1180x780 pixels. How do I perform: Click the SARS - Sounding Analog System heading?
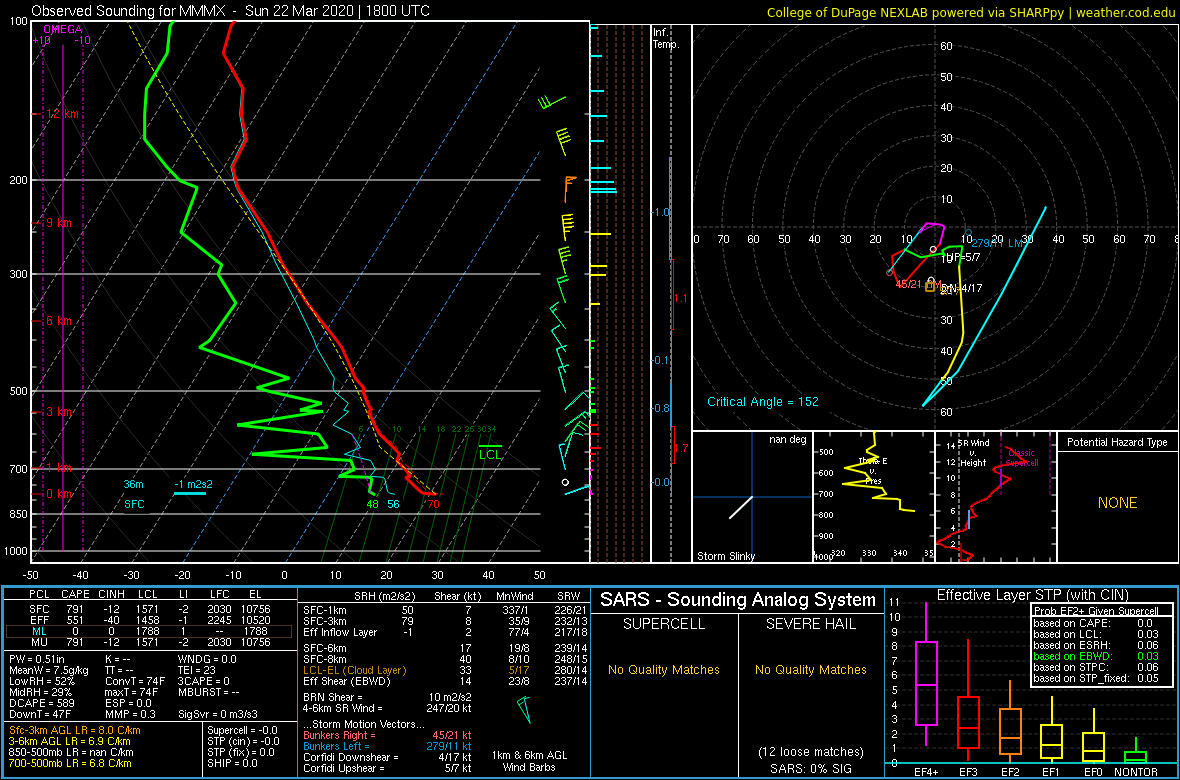[738, 600]
